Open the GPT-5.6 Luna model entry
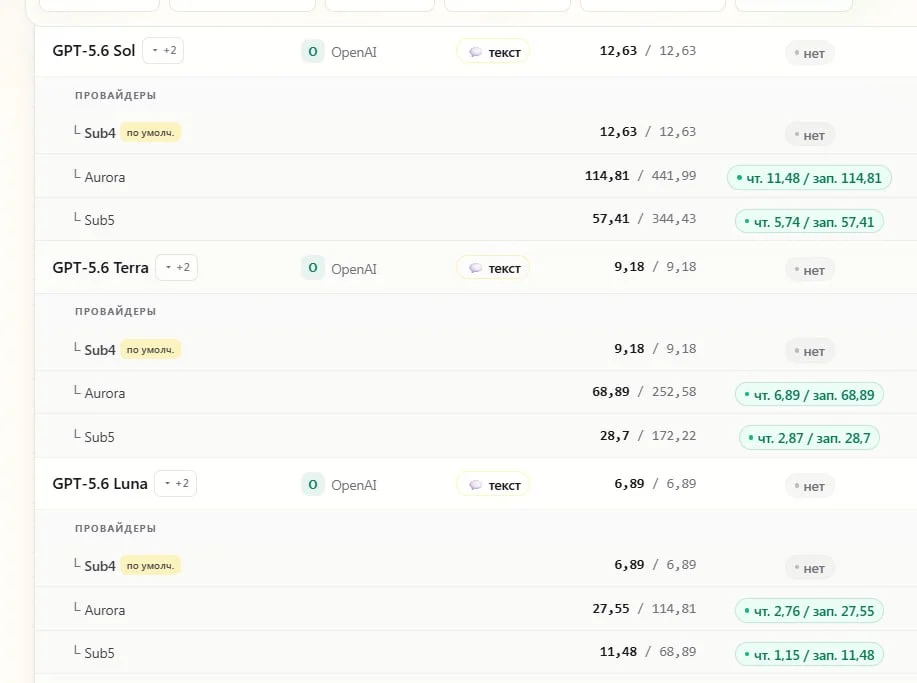Viewport: 917px width, 683px height. coord(100,484)
